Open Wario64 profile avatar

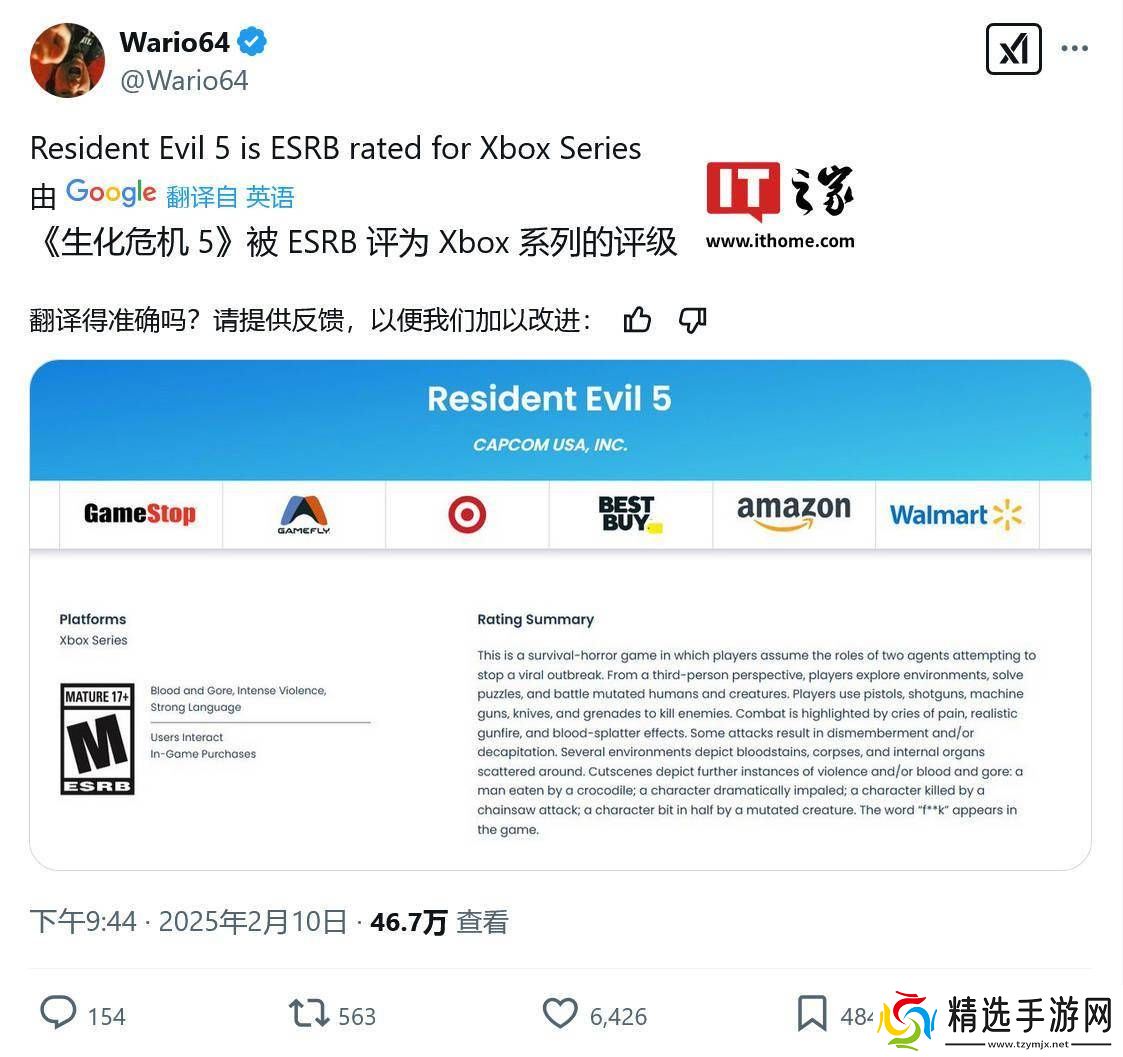pyautogui.click(x=67, y=60)
